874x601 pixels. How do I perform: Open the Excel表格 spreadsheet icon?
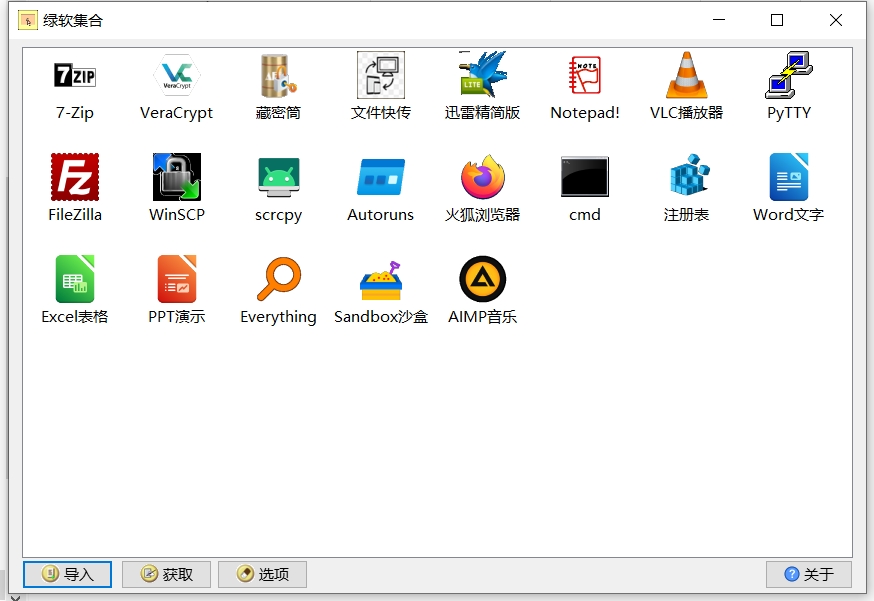[x=75, y=279]
